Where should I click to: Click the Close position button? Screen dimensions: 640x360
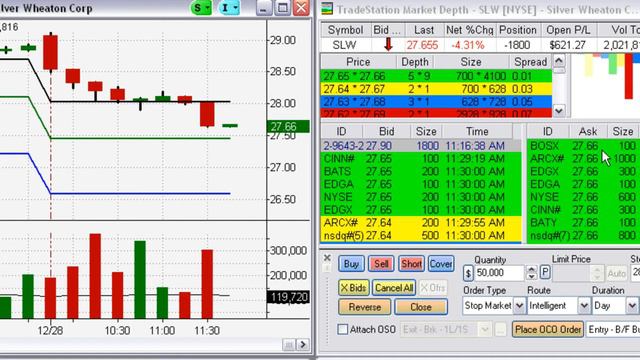tap(421, 307)
